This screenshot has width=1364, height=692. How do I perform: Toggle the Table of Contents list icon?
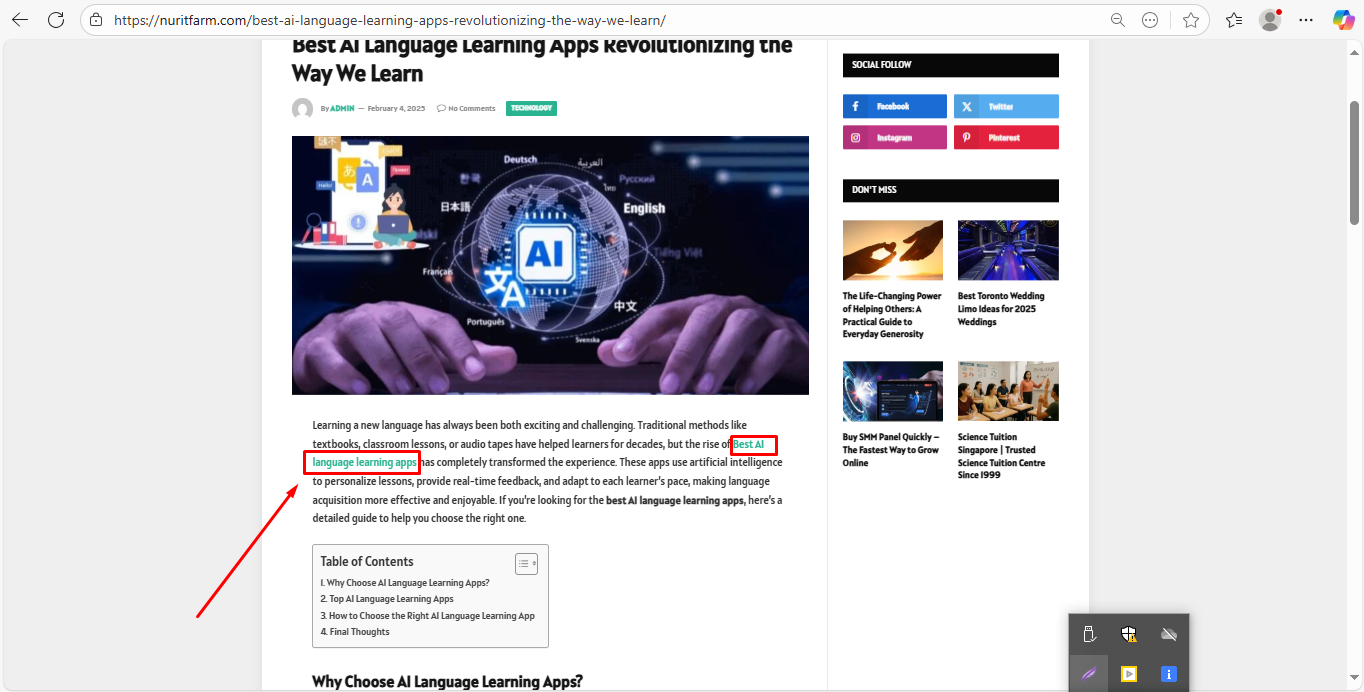tap(526, 564)
